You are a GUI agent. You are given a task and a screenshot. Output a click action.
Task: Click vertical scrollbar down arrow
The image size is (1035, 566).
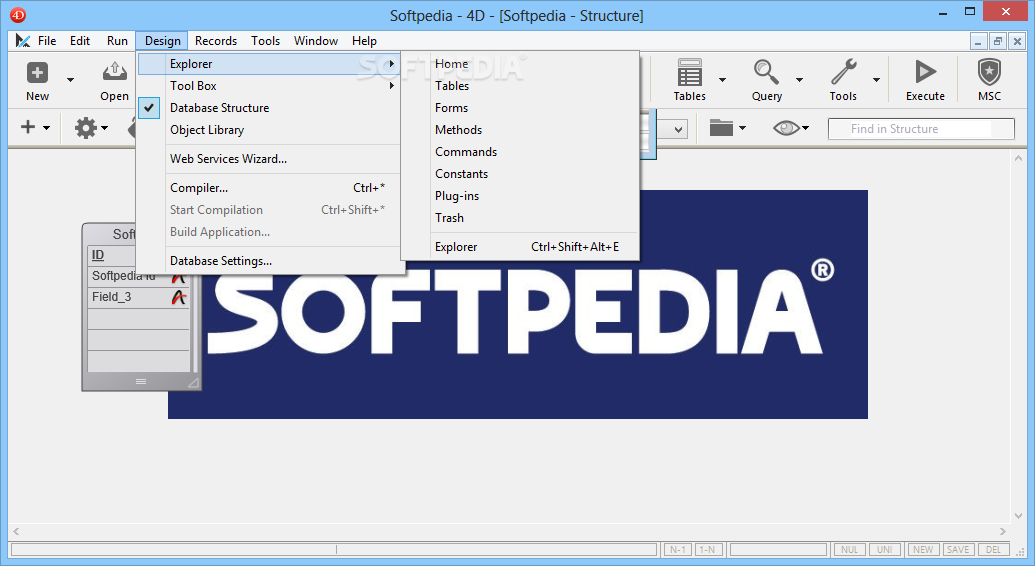[x=1018, y=516]
